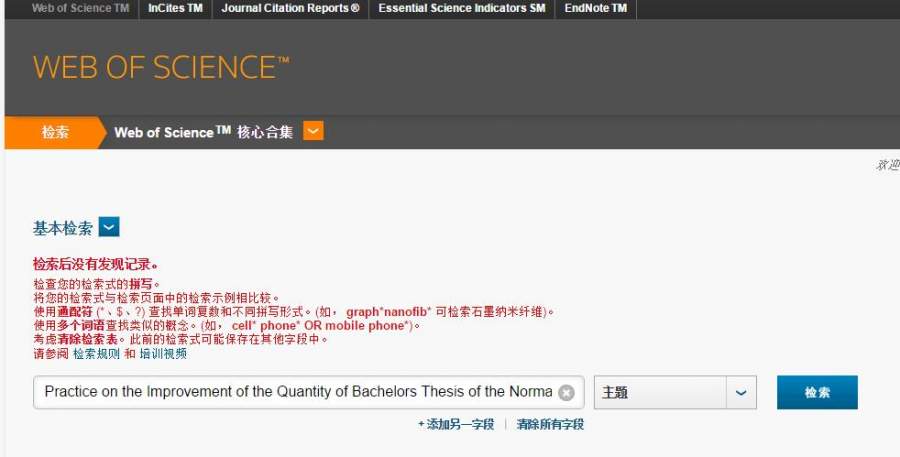Switch to InCites TM tab
The width and height of the screenshot is (900, 457).
click(x=175, y=9)
